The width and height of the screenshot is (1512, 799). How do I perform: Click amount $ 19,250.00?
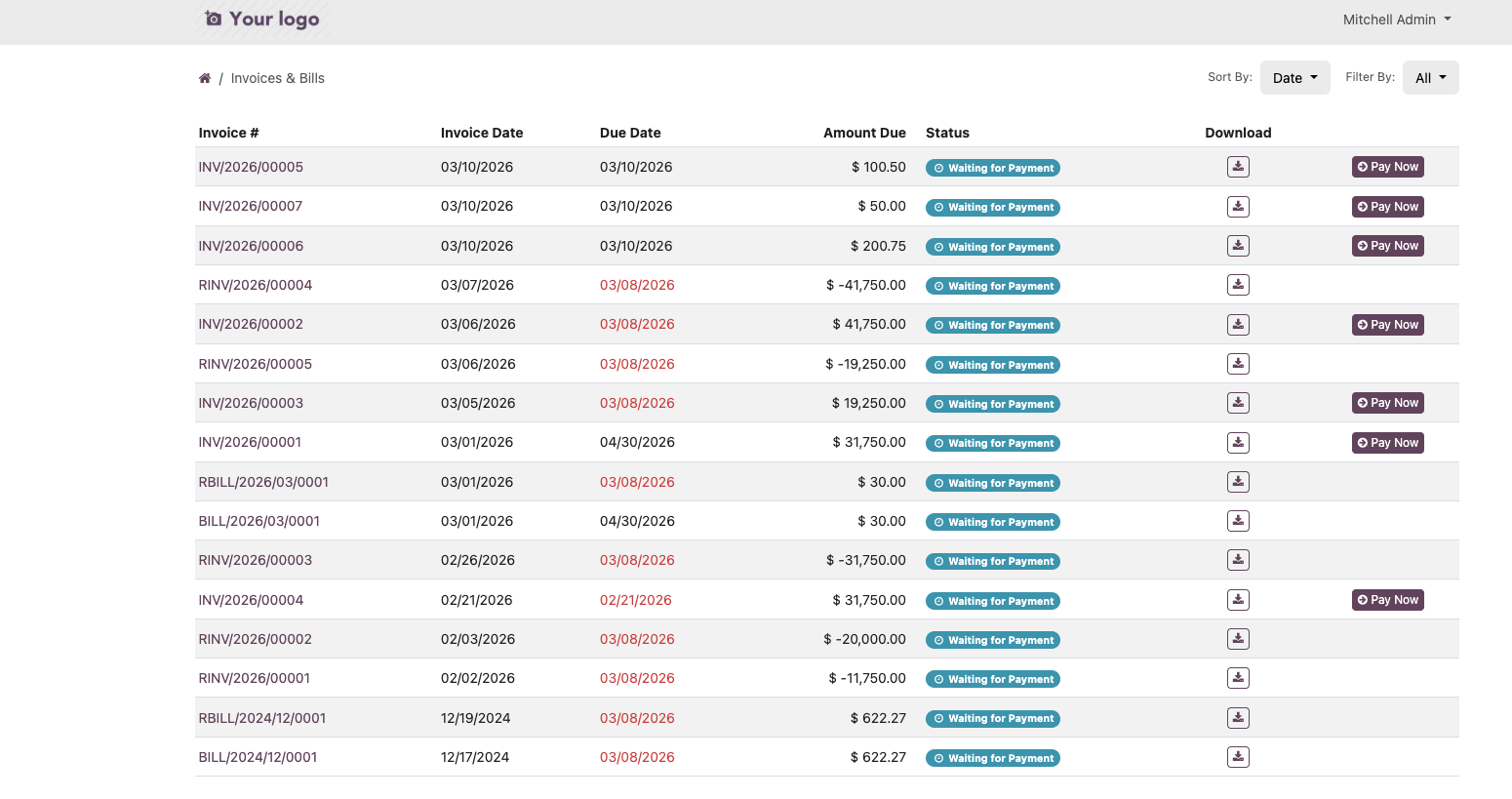[x=869, y=403]
